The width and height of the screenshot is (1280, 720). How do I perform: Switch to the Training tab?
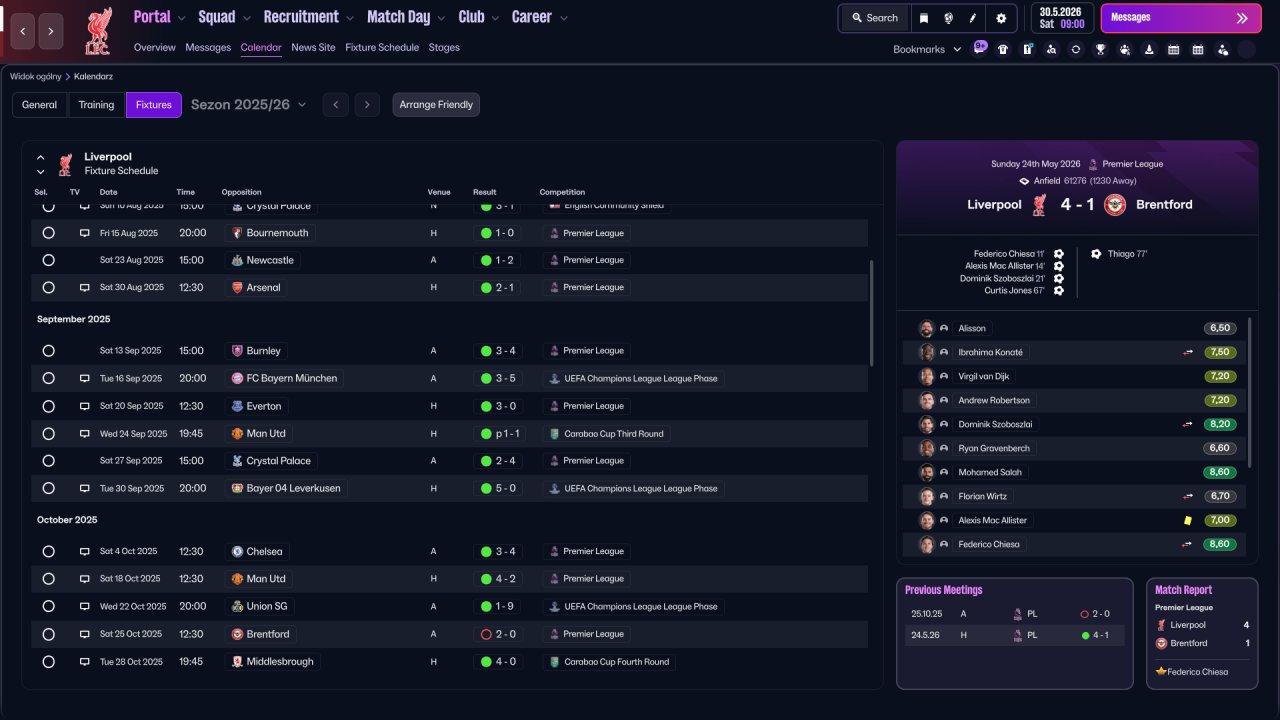click(96, 105)
